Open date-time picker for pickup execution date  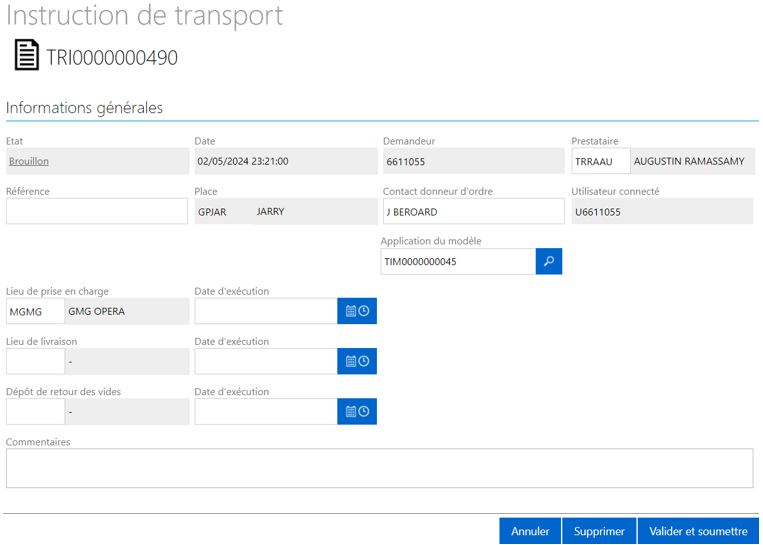pos(357,311)
